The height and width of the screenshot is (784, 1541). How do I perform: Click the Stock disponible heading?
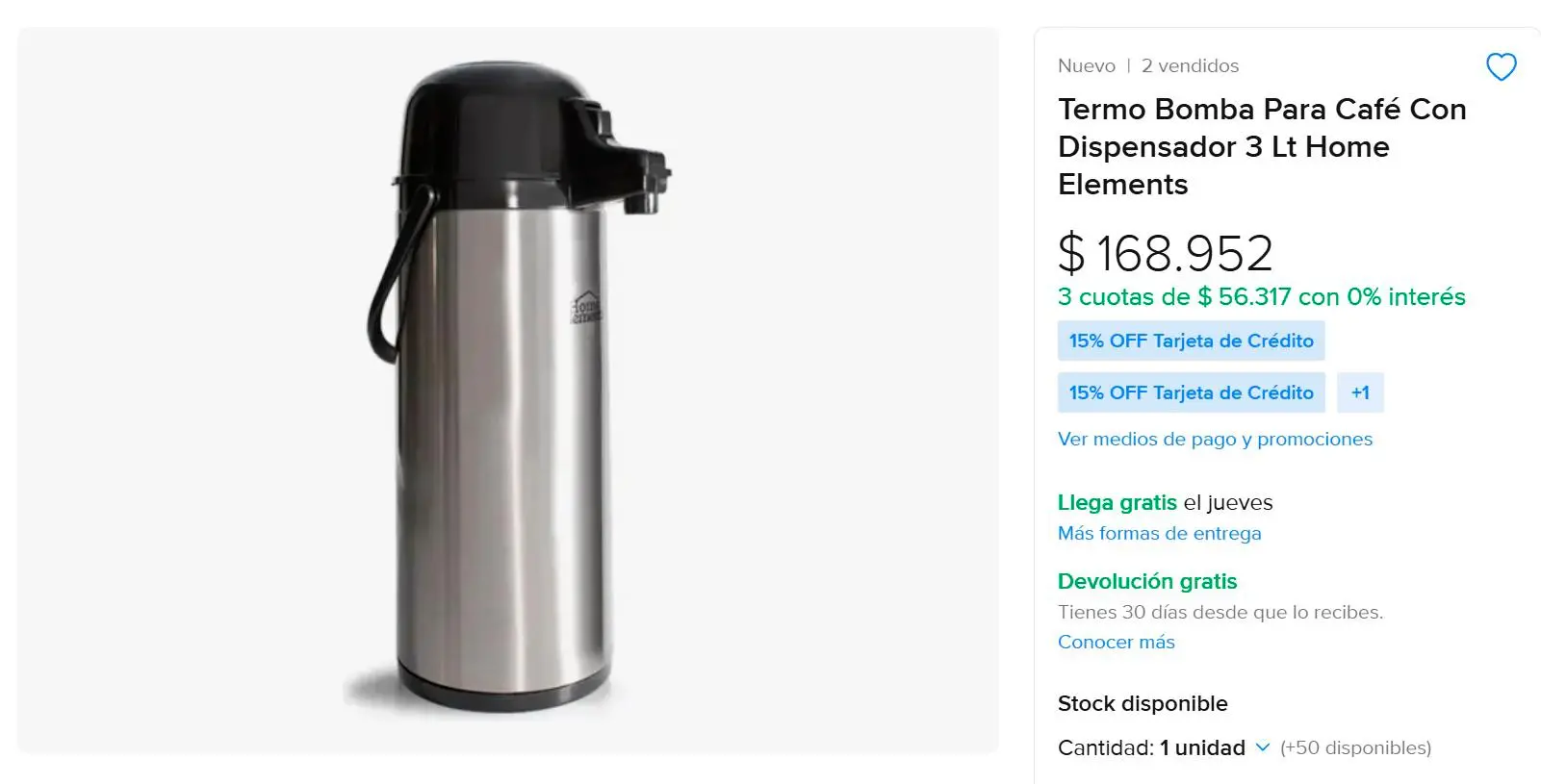coord(1143,703)
